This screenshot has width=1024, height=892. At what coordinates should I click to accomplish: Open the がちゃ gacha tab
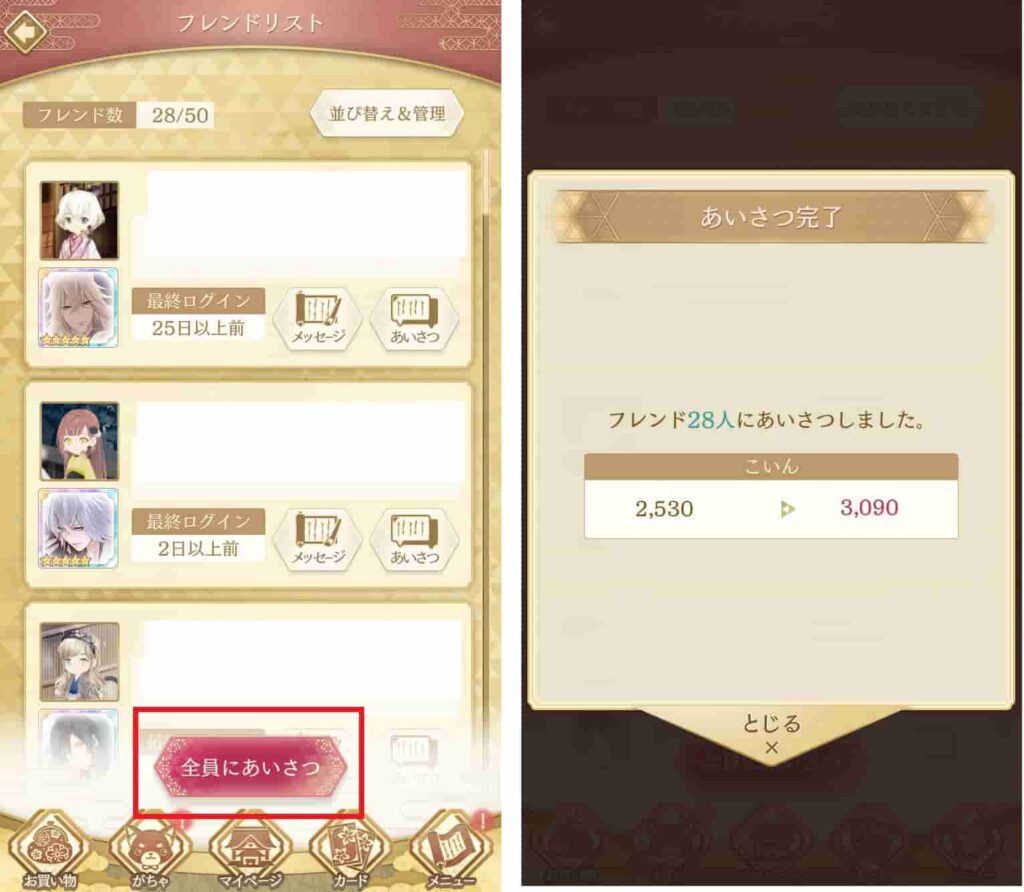pos(150,850)
